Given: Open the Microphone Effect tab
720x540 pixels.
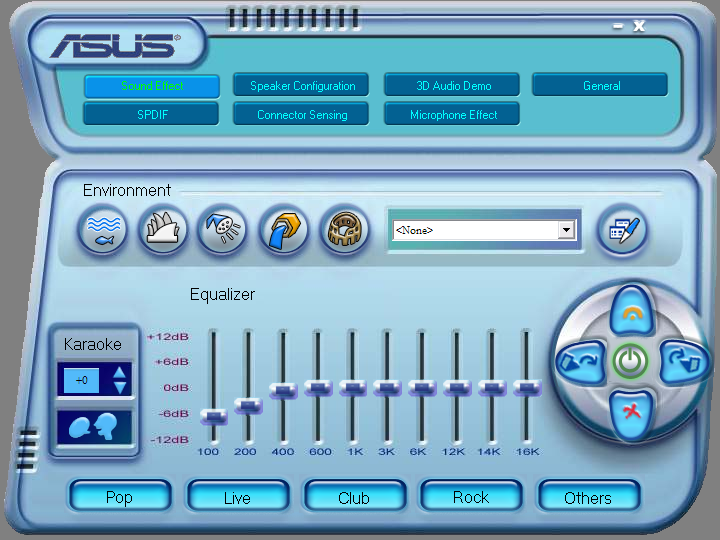Looking at the screenshot, I should pyautogui.click(x=453, y=115).
